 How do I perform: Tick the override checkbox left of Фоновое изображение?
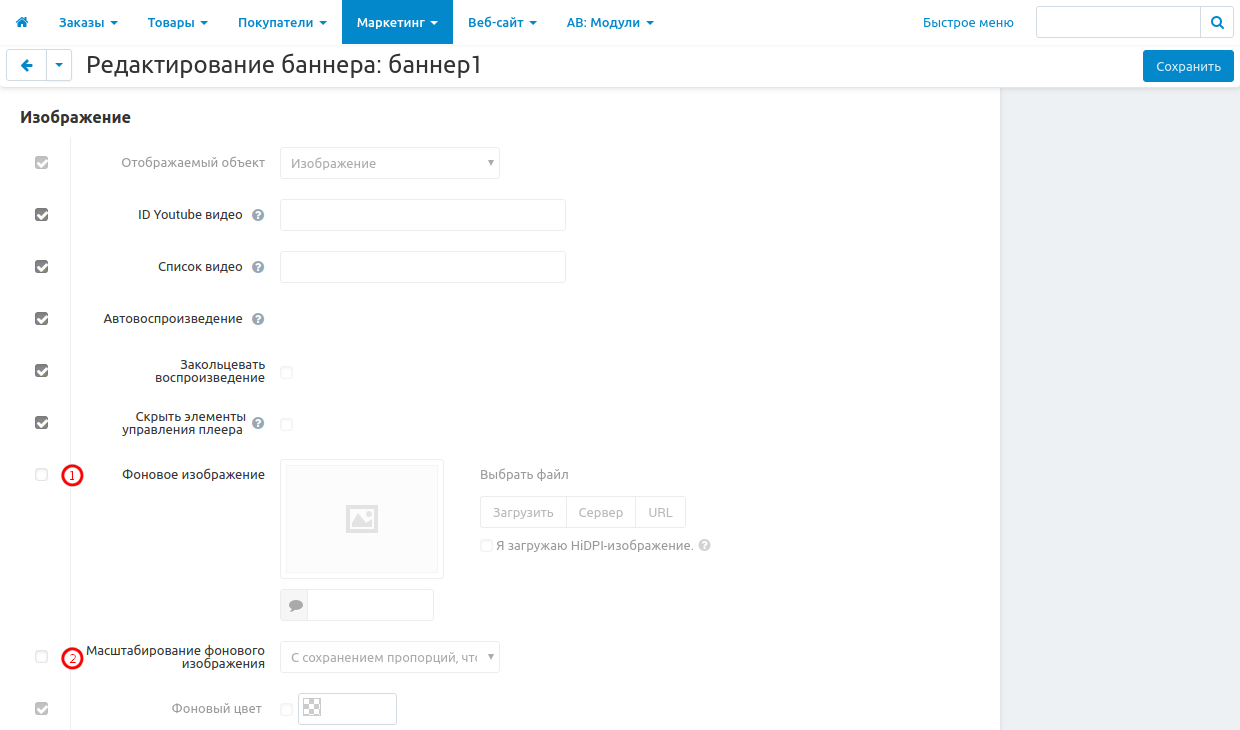coord(41,475)
